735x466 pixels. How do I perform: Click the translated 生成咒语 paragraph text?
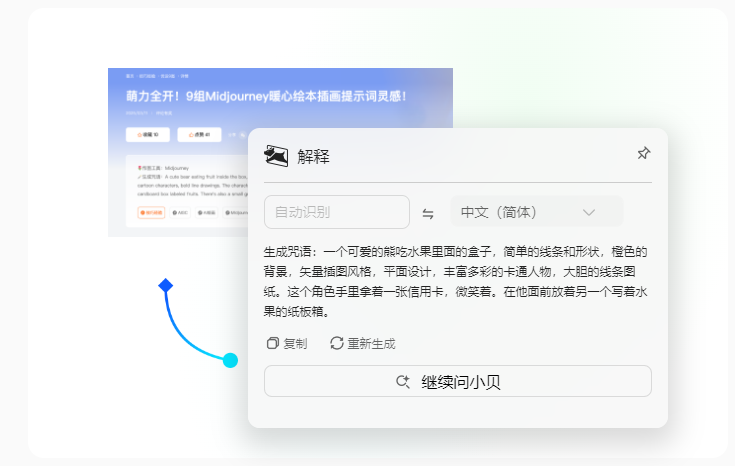[x=455, y=281]
